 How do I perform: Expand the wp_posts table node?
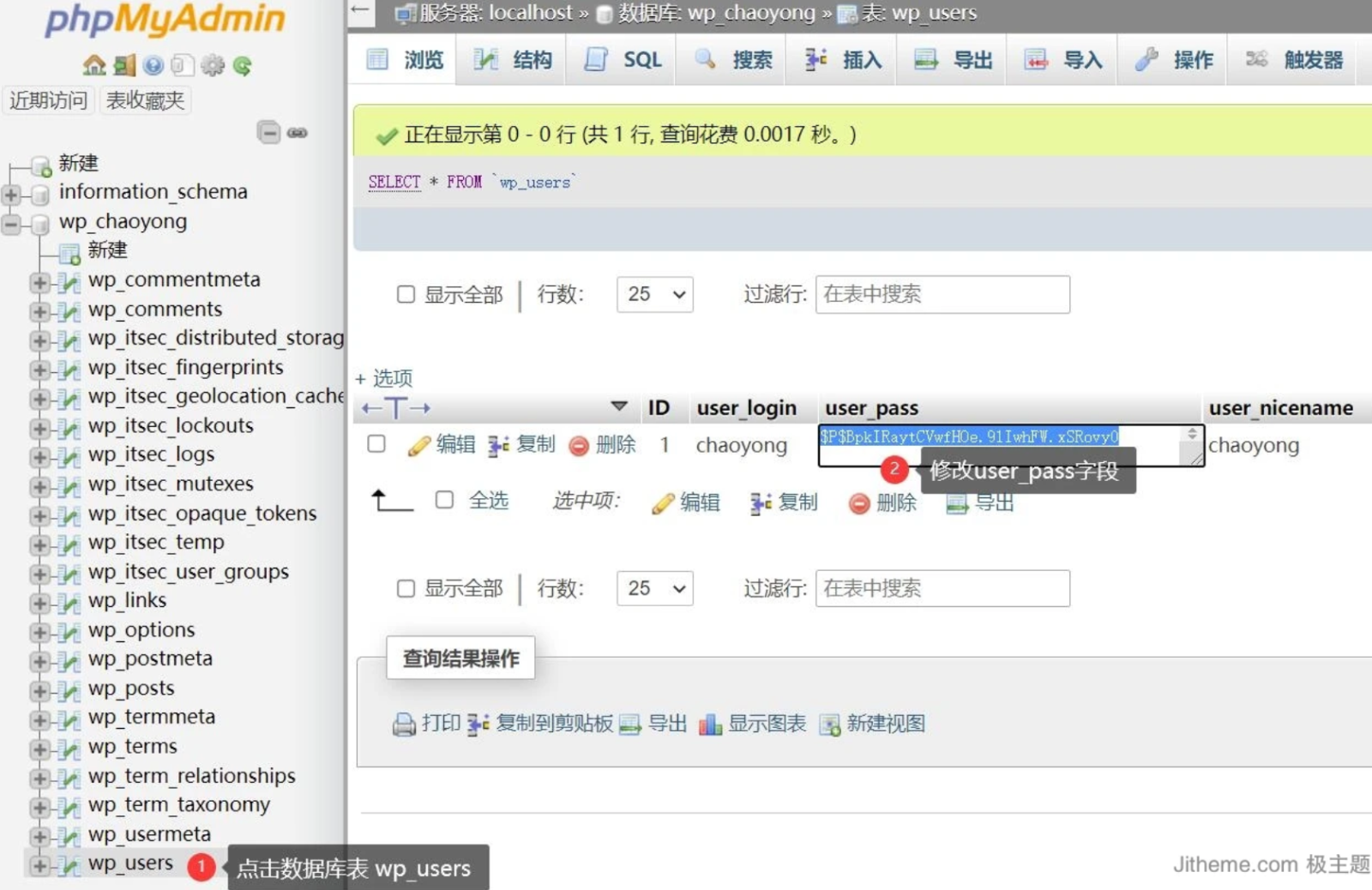click(x=39, y=690)
